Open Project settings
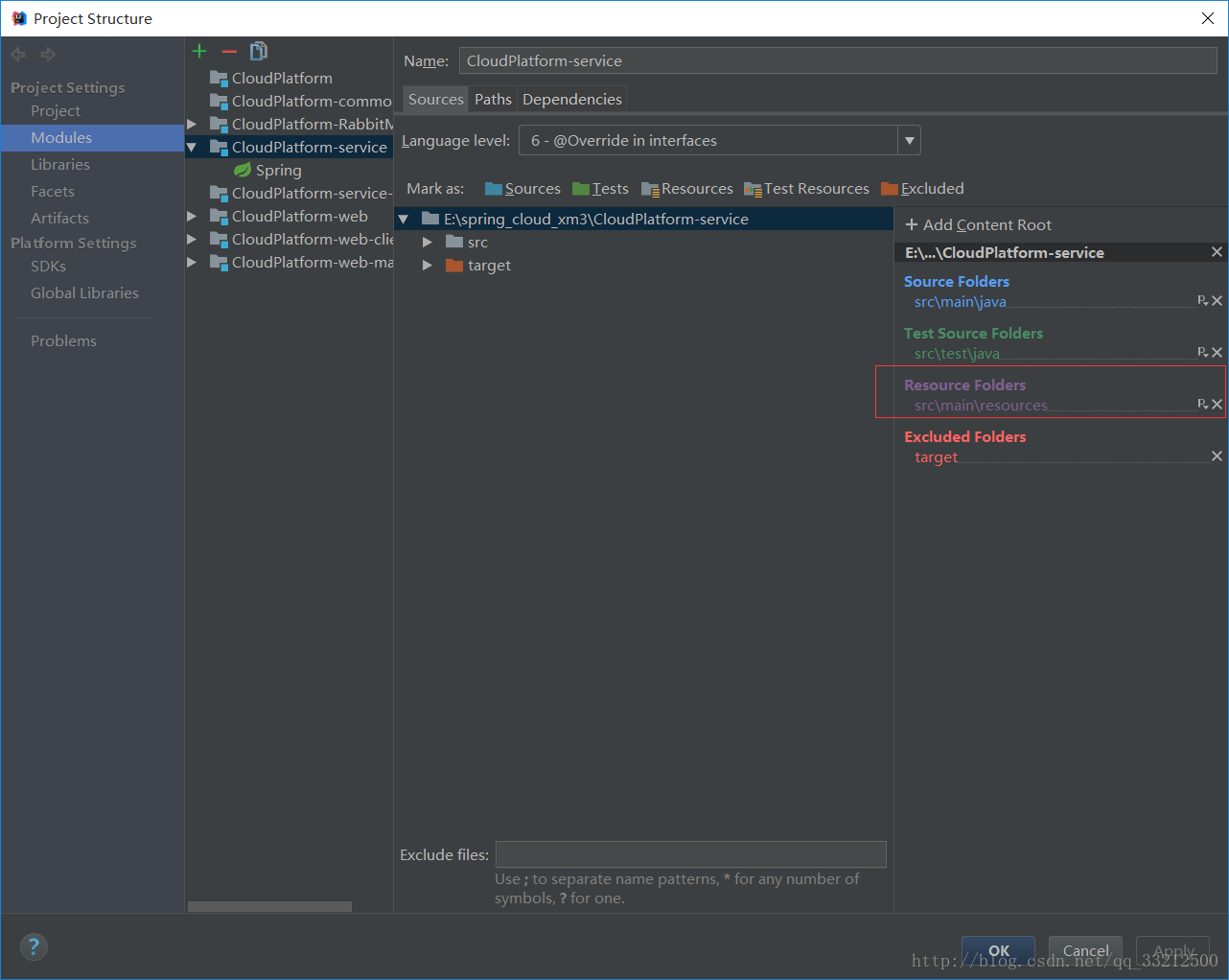Image resolution: width=1229 pixels, height=980 pixels. (x=56, y=111)
